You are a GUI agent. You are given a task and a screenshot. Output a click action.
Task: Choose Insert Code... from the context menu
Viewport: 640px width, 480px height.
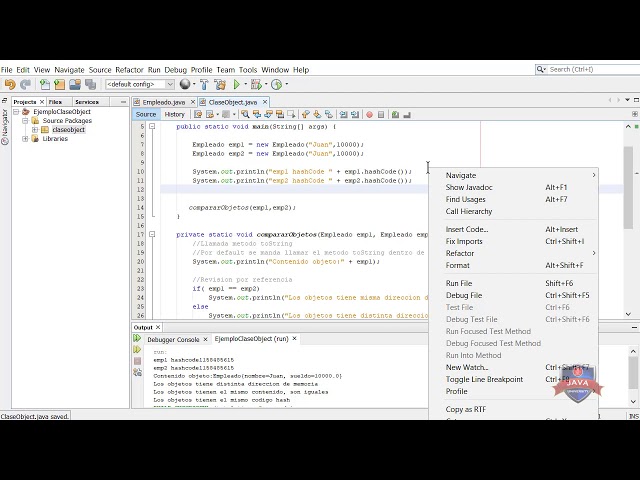pos(513,229)
